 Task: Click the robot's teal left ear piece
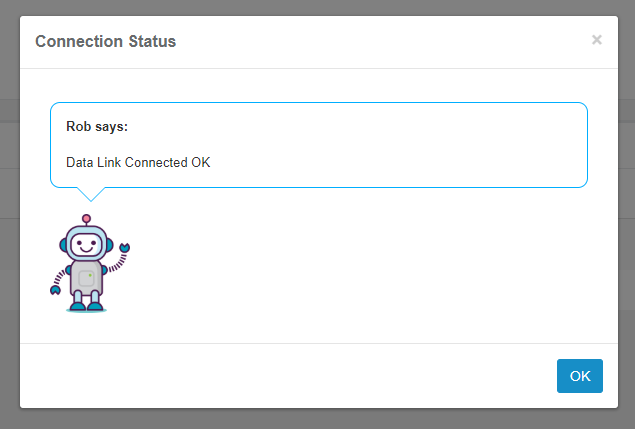tap(63, 245)
